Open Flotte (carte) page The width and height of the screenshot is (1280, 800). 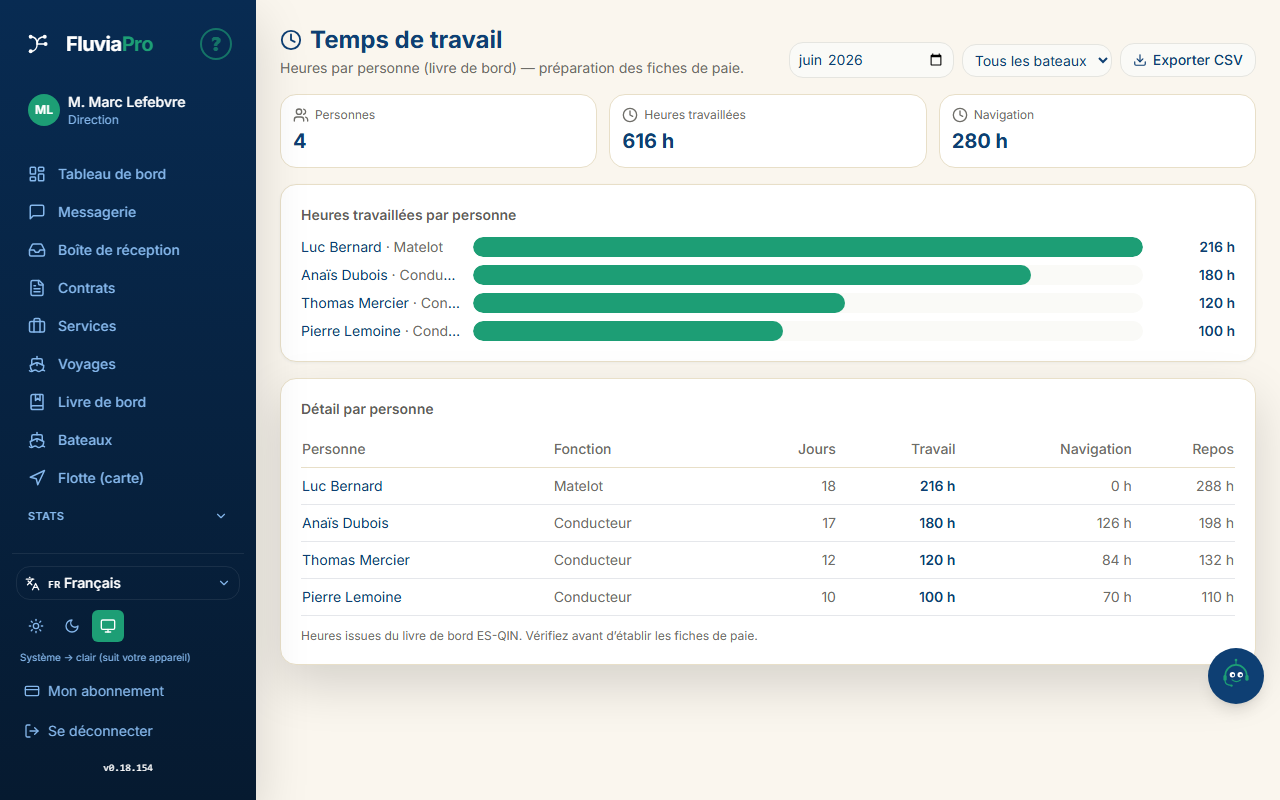128,478
